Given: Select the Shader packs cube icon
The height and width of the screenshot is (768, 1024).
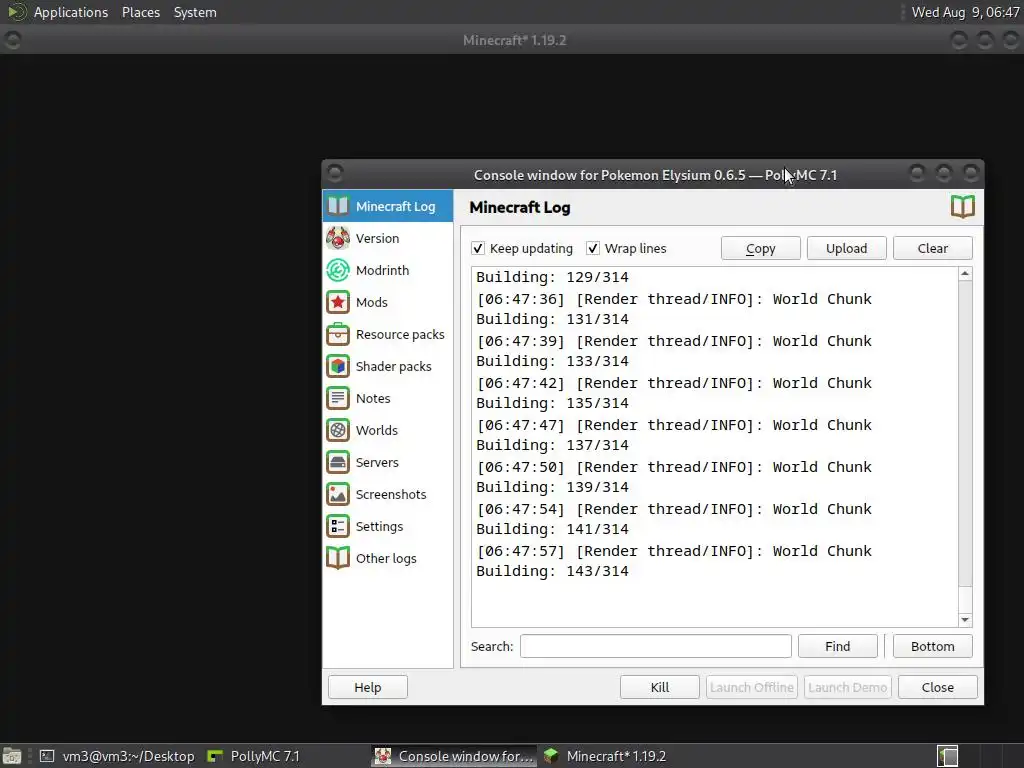Looking at the screenshot, I should click(x=338, y=366).
